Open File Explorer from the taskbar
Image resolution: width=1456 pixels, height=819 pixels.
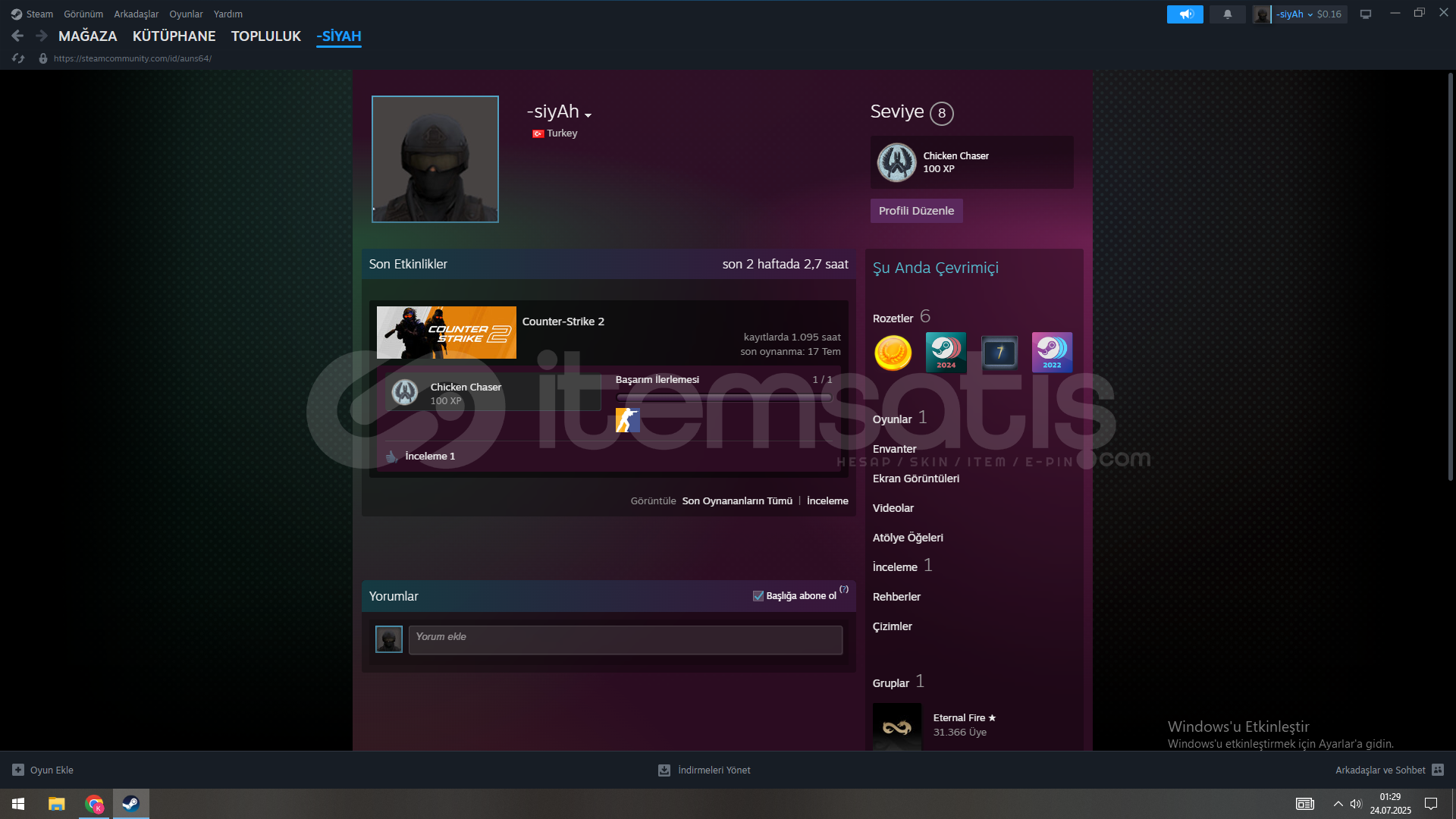(57, 804)
